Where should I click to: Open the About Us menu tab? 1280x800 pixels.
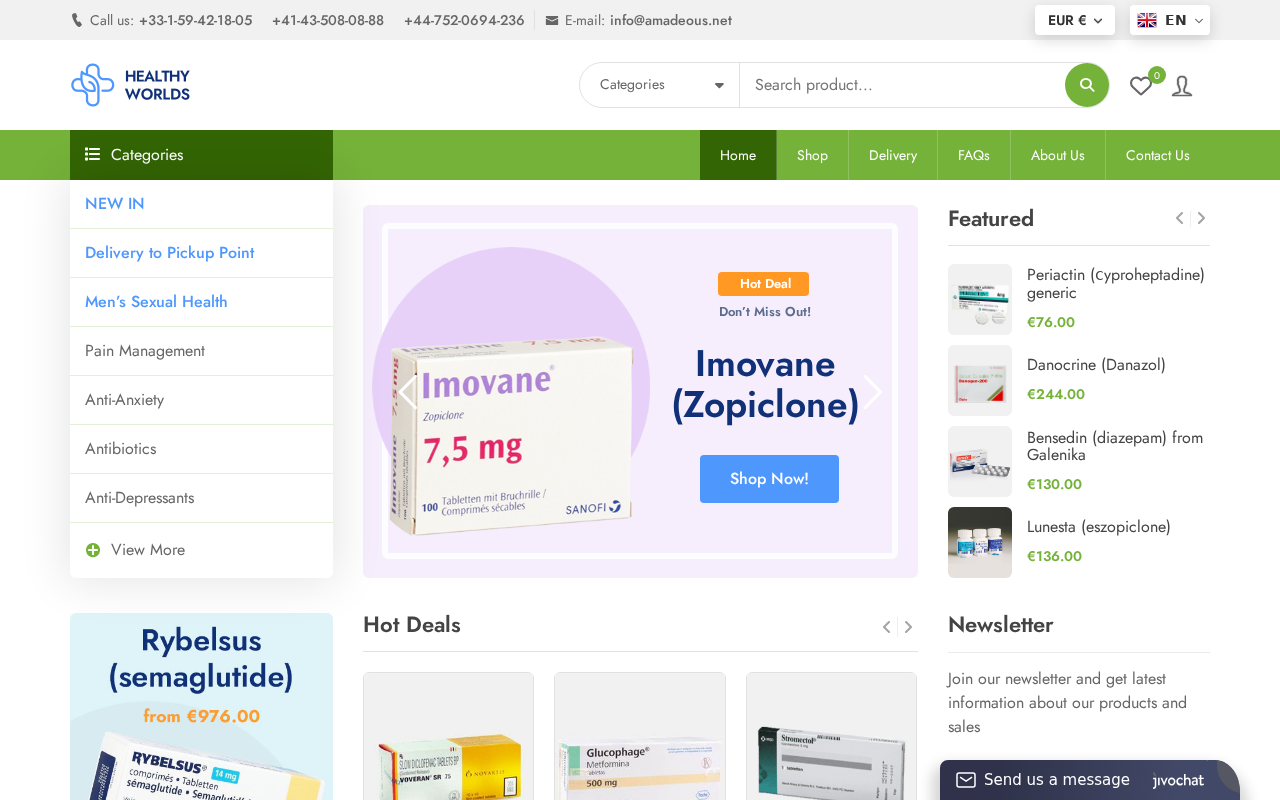1058,155
